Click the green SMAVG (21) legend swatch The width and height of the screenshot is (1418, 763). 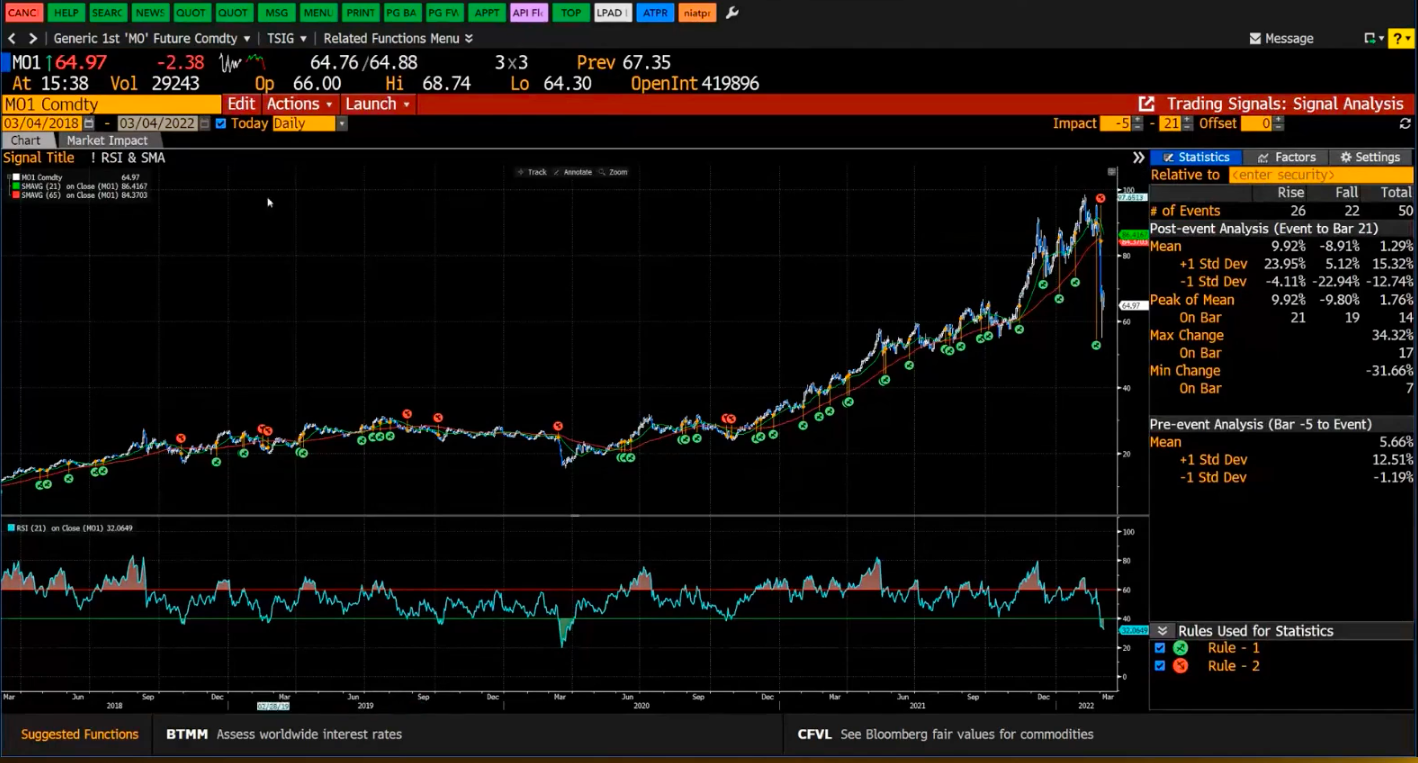15,186
